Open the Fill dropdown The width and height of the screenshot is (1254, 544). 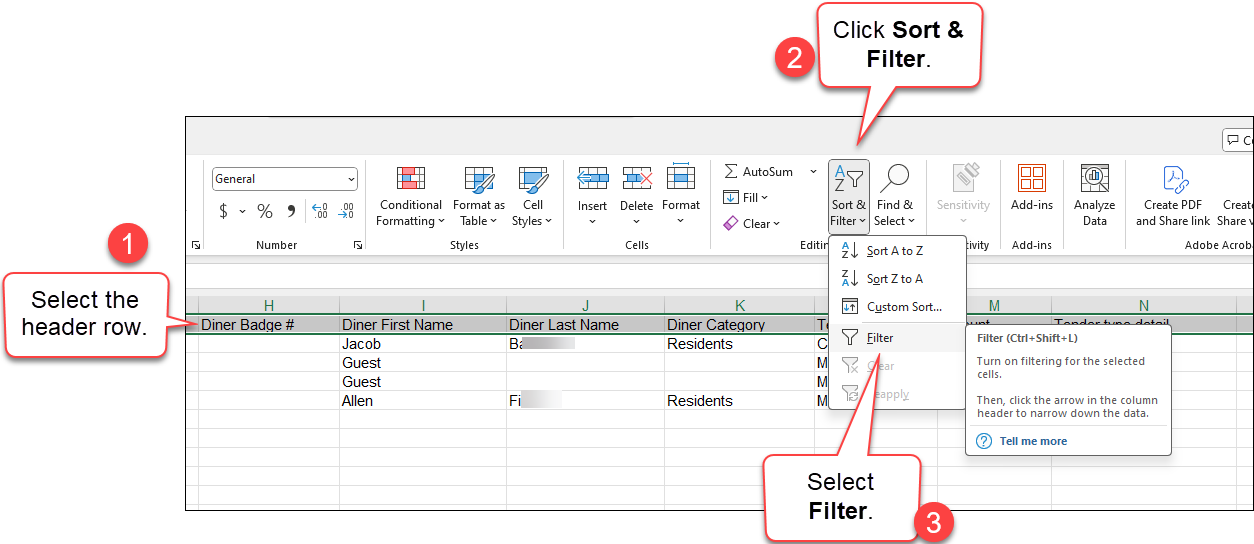[x=745, y=198]
